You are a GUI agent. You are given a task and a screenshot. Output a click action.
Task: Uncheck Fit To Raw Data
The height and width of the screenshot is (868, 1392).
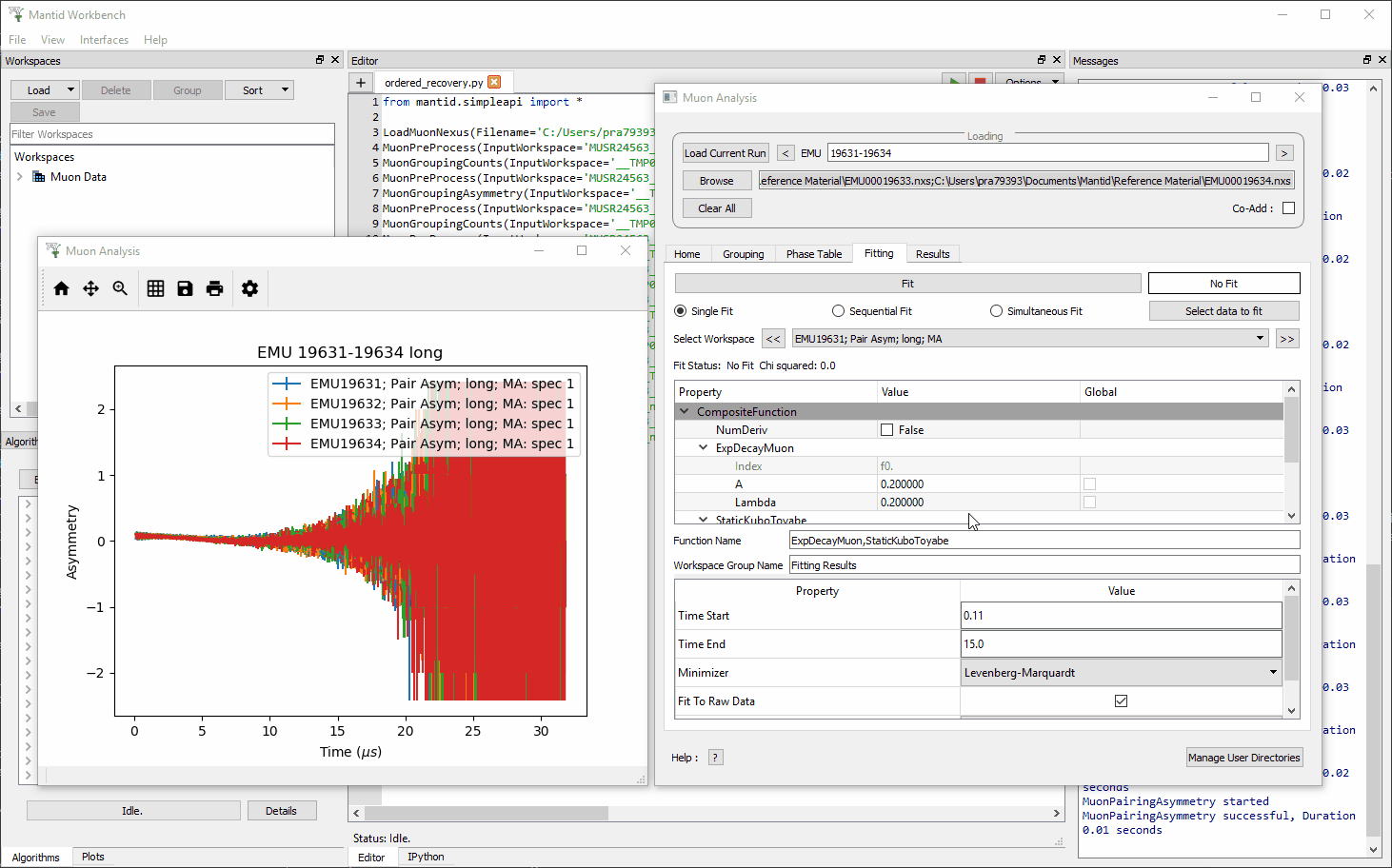[x=1121, y=700]
